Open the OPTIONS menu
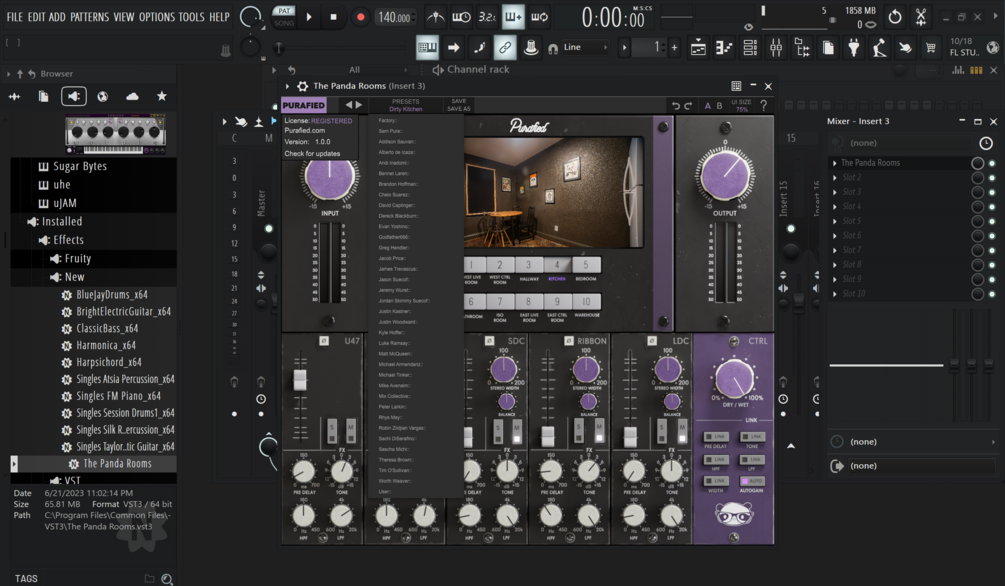This screenshot has height=586, width=1005. 156,17
